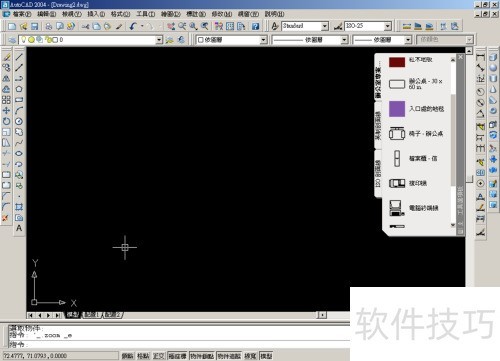The image size is (500, 361).
Task: Toggle 格點 grid display in status bar
Action: 143,356
